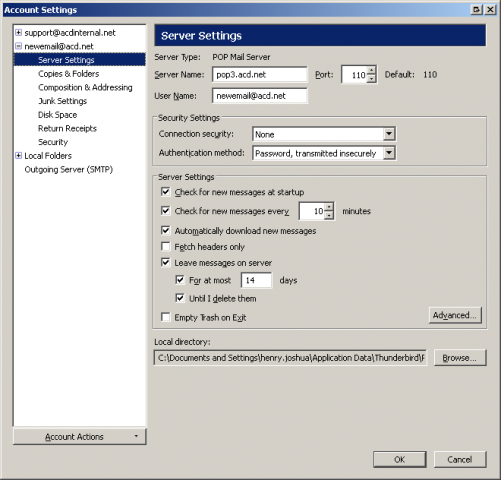
Task: Toggle Check for new messages at startup
Action: point(166,192)
